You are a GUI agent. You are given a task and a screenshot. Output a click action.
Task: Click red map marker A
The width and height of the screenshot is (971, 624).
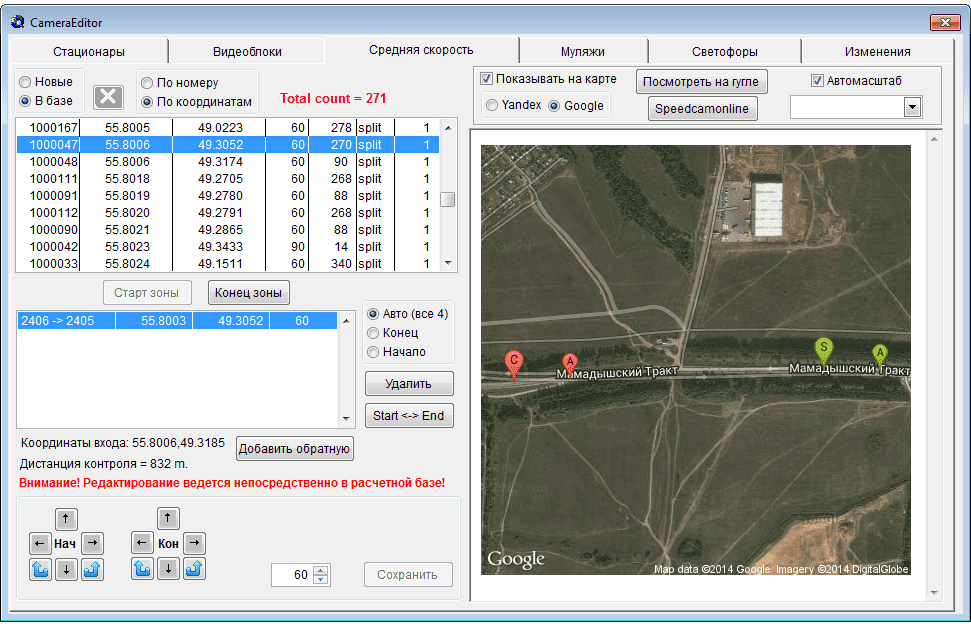click(570, 365)
